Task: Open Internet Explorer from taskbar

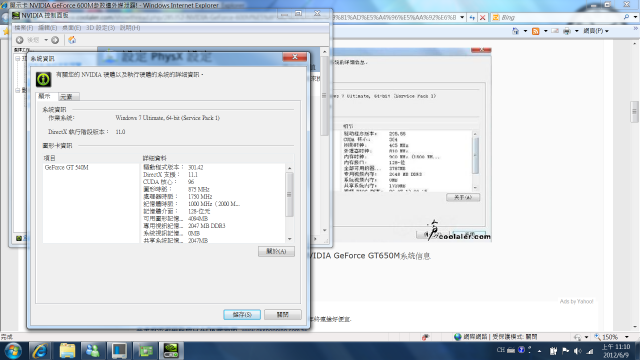Action: [40, 351]
